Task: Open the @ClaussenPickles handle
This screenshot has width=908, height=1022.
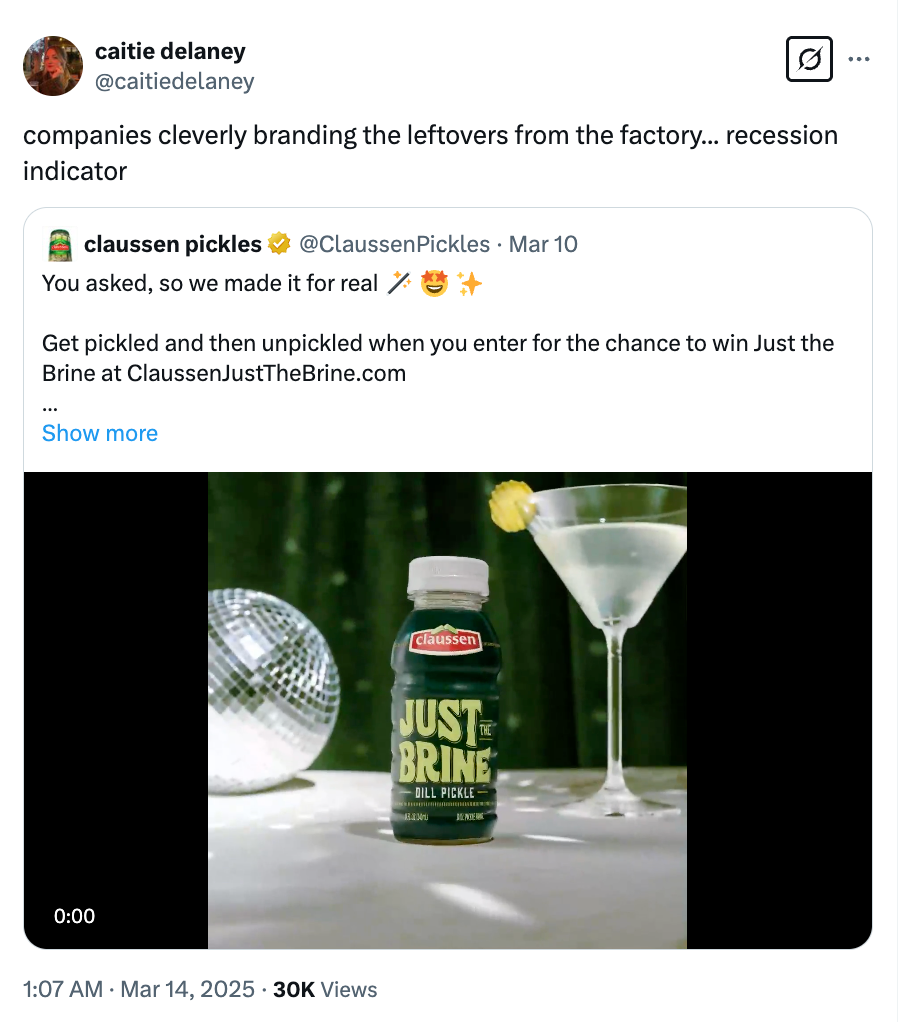Action: [395, 244]
